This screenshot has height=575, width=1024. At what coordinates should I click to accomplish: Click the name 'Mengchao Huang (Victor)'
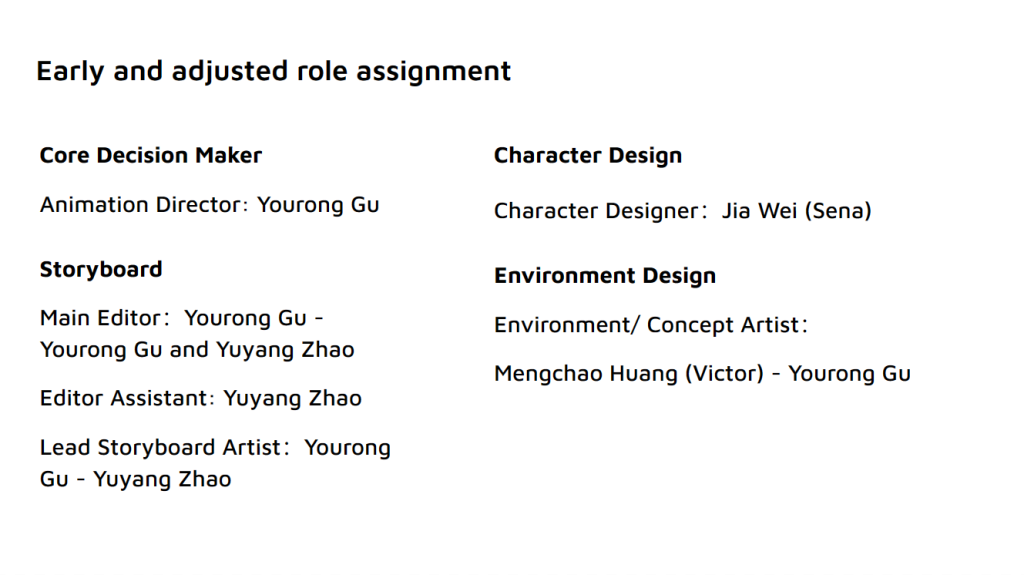[x=629, y=374]
